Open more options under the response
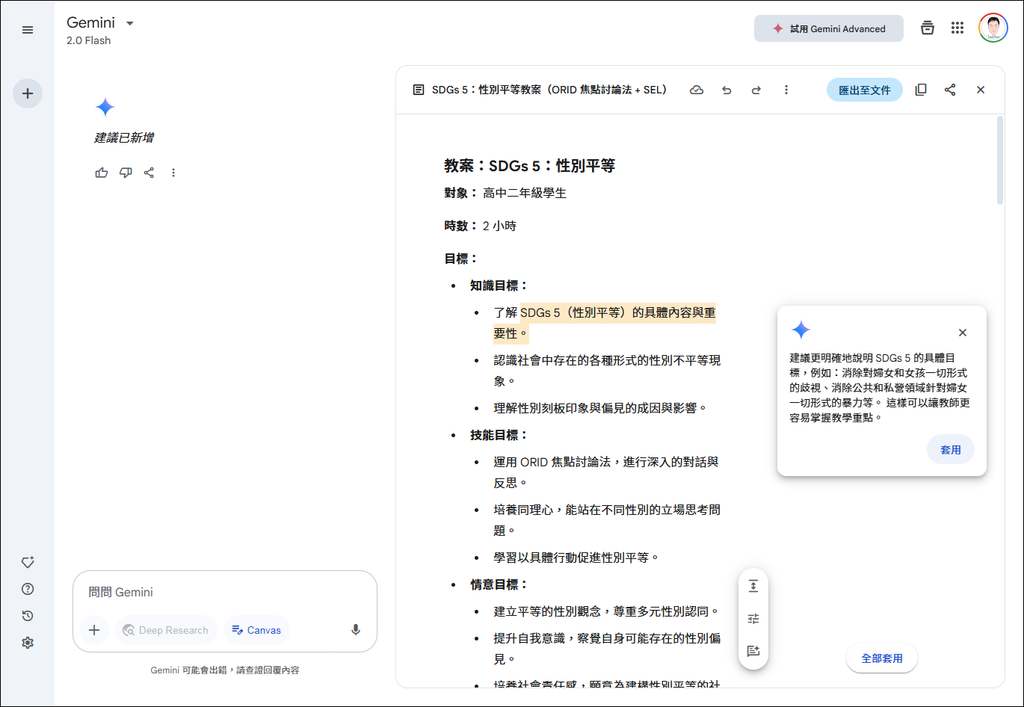This screenshot has width=1024, height=707. pos(173,172)
